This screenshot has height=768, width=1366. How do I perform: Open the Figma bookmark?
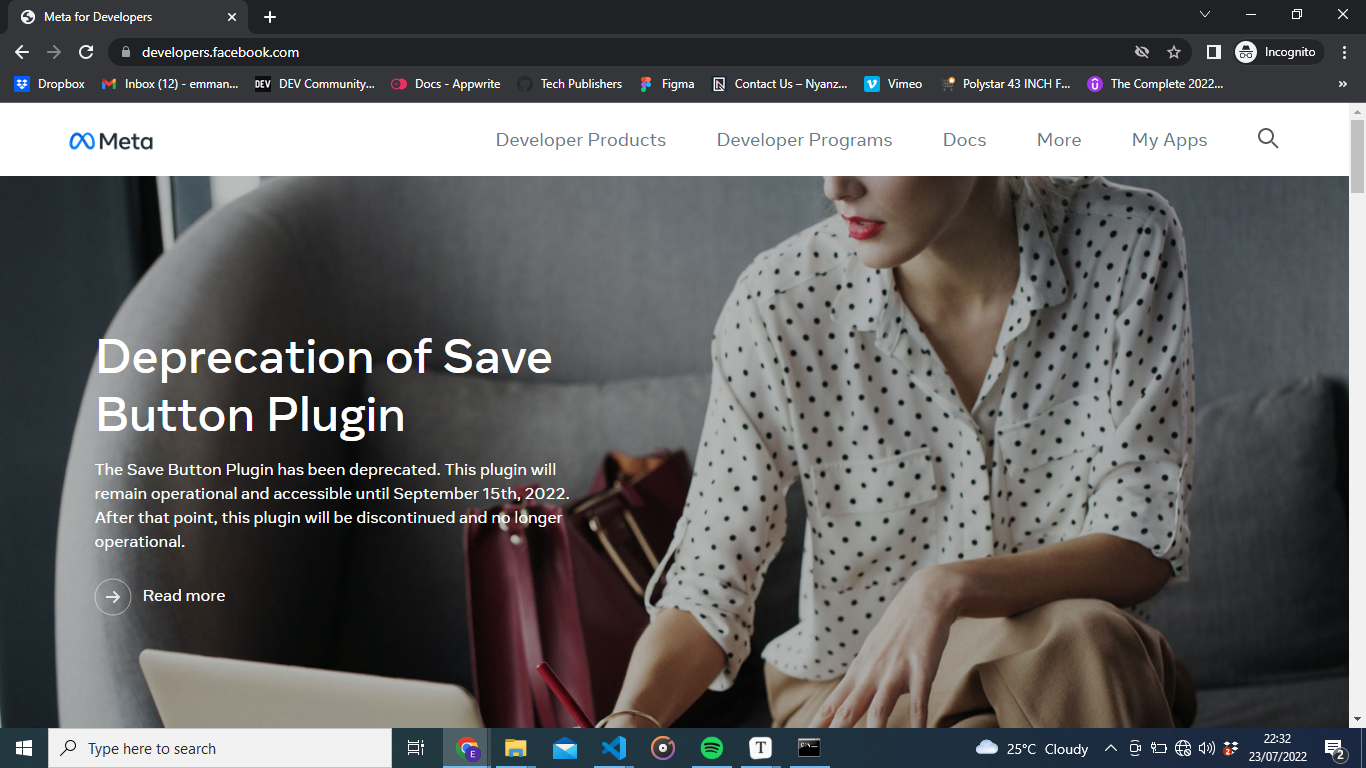click(x=667, y=84)
